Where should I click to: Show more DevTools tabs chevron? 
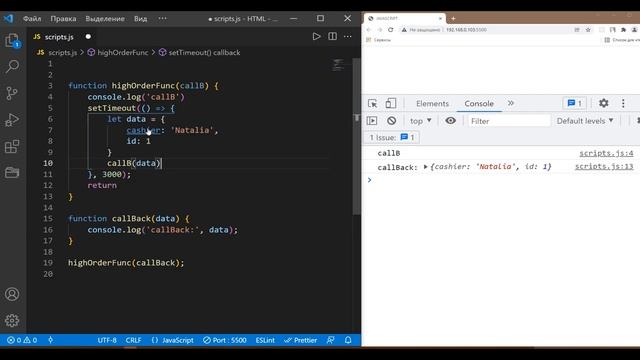pyautogui.click(x=511, y=103)
